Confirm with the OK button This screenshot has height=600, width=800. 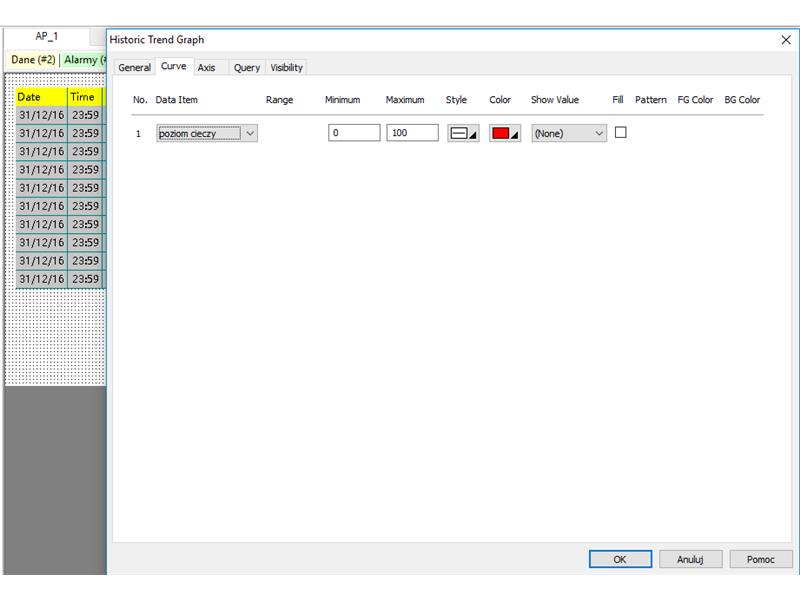(620, 559)
